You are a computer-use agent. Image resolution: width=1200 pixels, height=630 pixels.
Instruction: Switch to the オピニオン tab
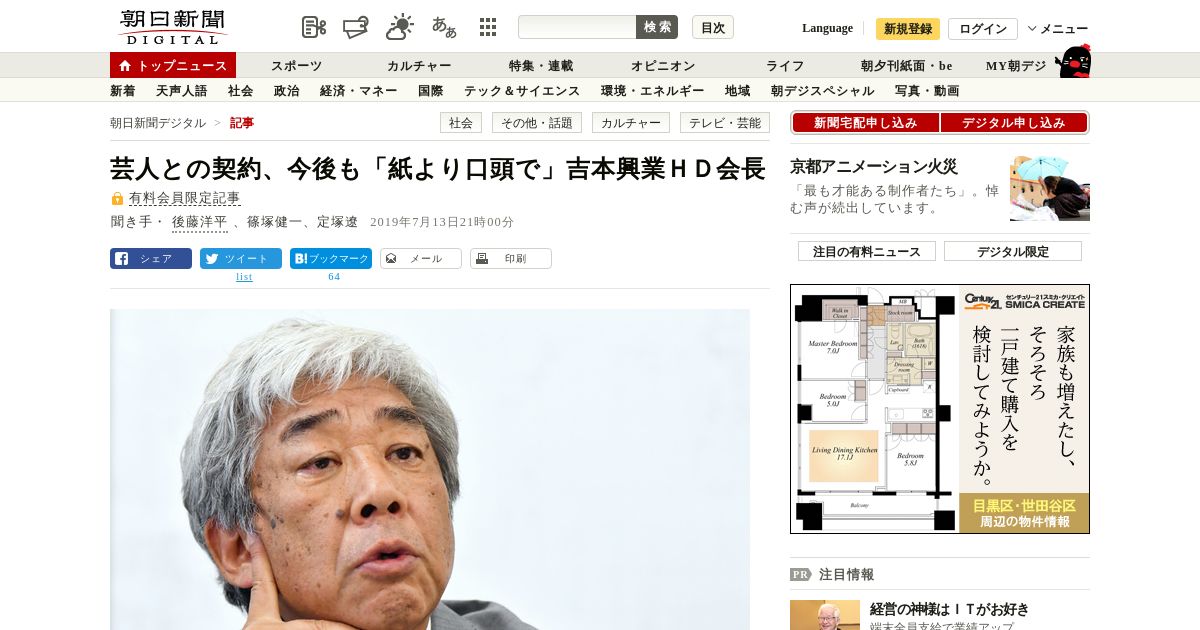click(x=663, y=66)
